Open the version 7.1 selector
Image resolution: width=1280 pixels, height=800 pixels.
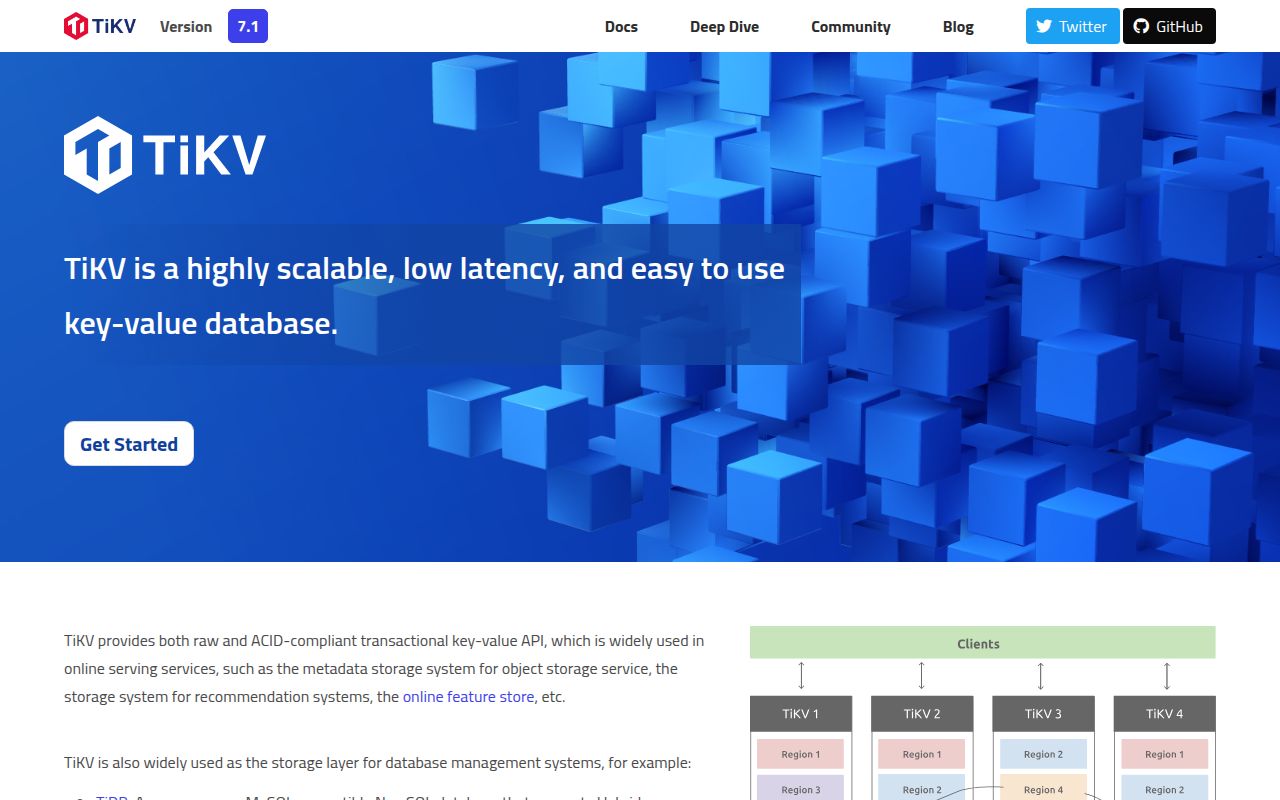pyautogui.click(x=248, y=26)
